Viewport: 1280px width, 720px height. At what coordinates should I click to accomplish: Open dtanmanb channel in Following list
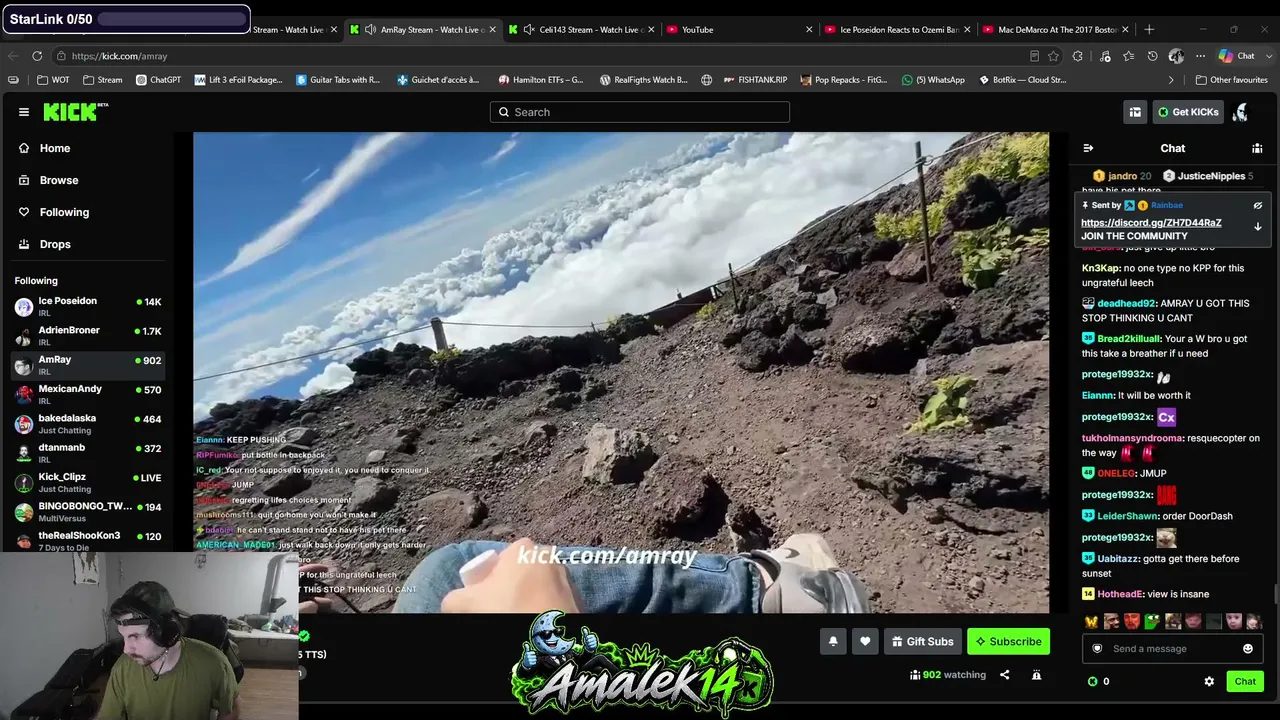[x=88, y=452]
